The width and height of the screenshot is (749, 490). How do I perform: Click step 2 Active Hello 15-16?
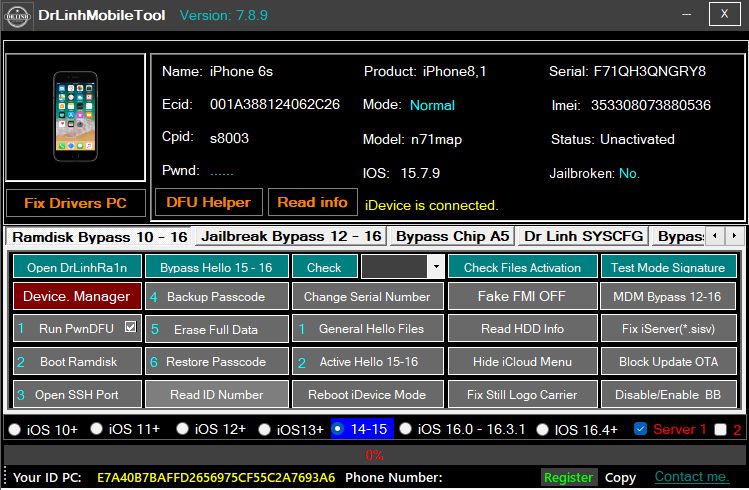[x=367, y=362]
